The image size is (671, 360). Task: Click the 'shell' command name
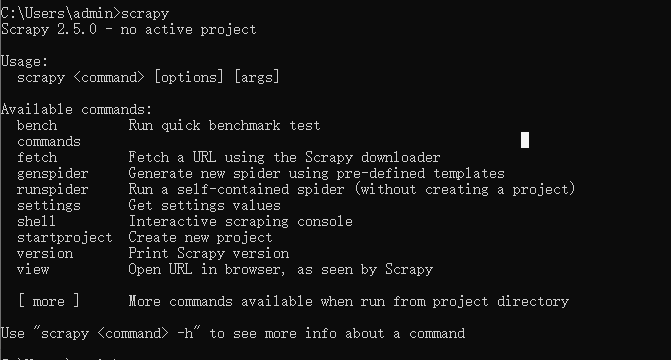click(x=36, y=221)
